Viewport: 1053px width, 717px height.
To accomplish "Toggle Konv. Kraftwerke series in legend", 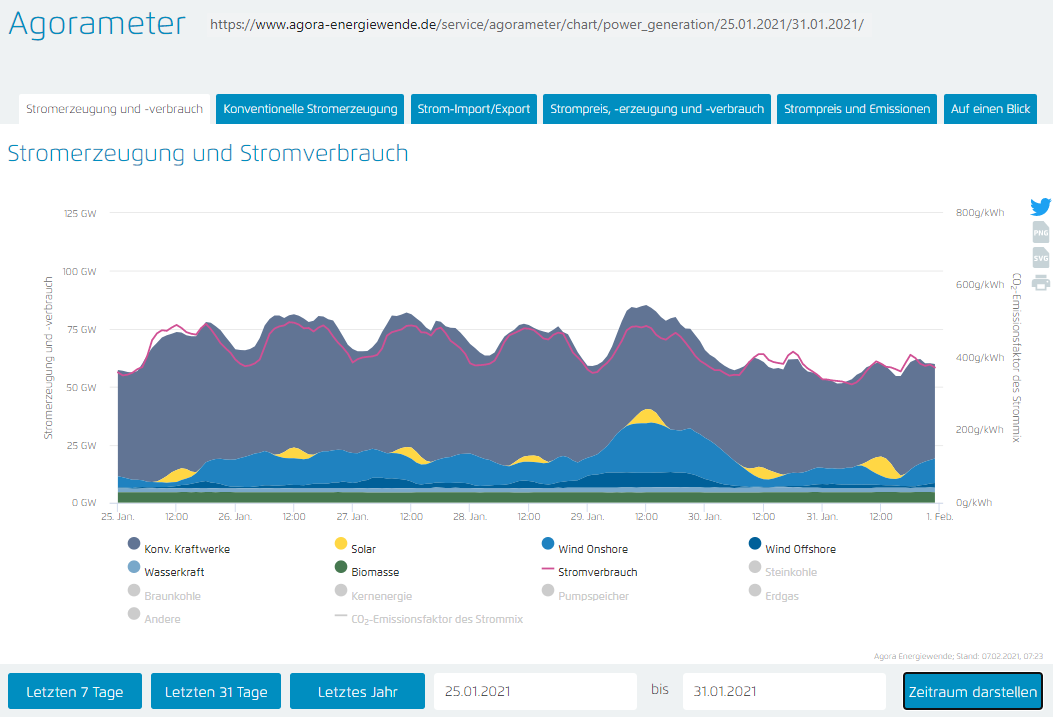I will (186, 549).
